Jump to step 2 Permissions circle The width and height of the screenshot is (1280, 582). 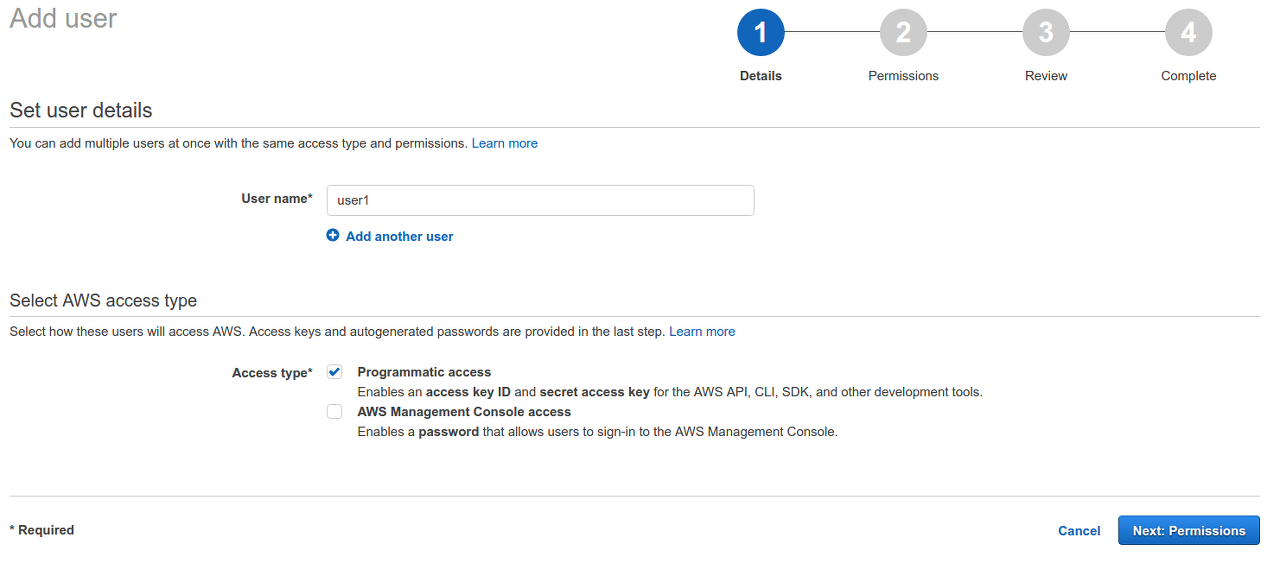coord(903,33)
